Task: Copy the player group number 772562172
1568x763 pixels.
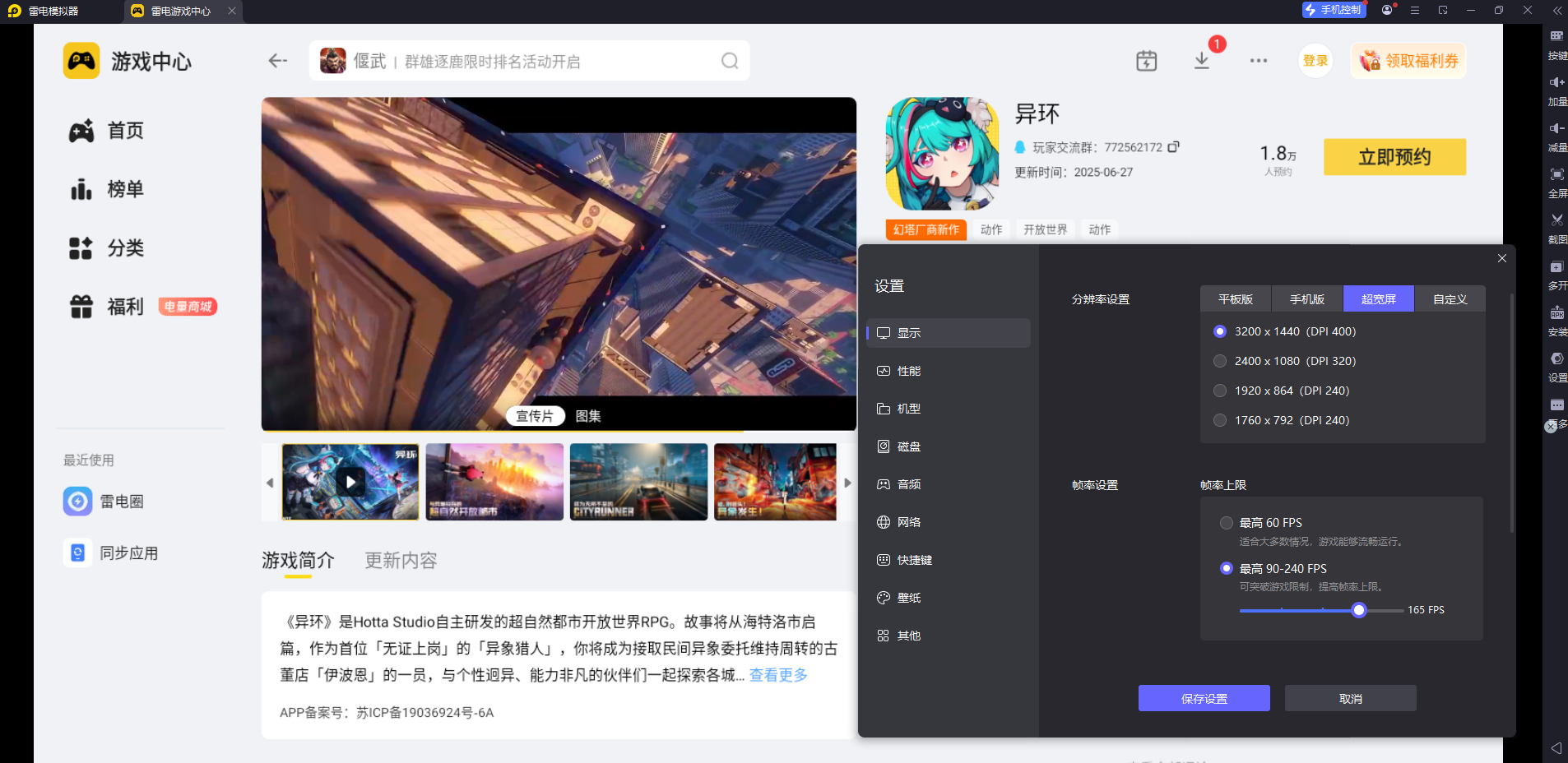Action: [1174, 147]
